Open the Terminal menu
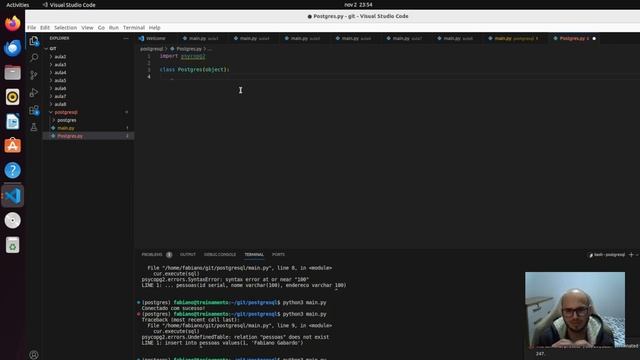The width and height of the screenshot is (640, 360). [134, 28]
